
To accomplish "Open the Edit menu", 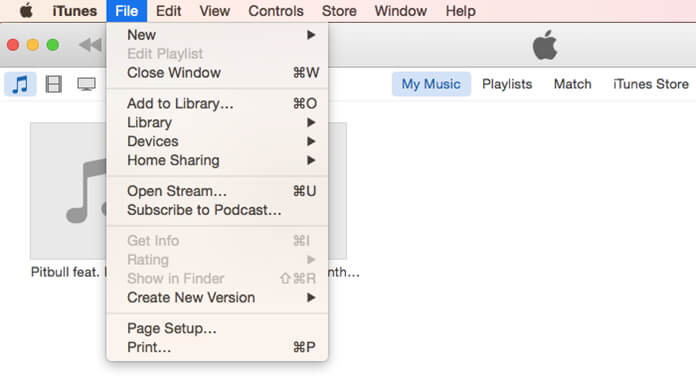I will [x=168, y=11].
